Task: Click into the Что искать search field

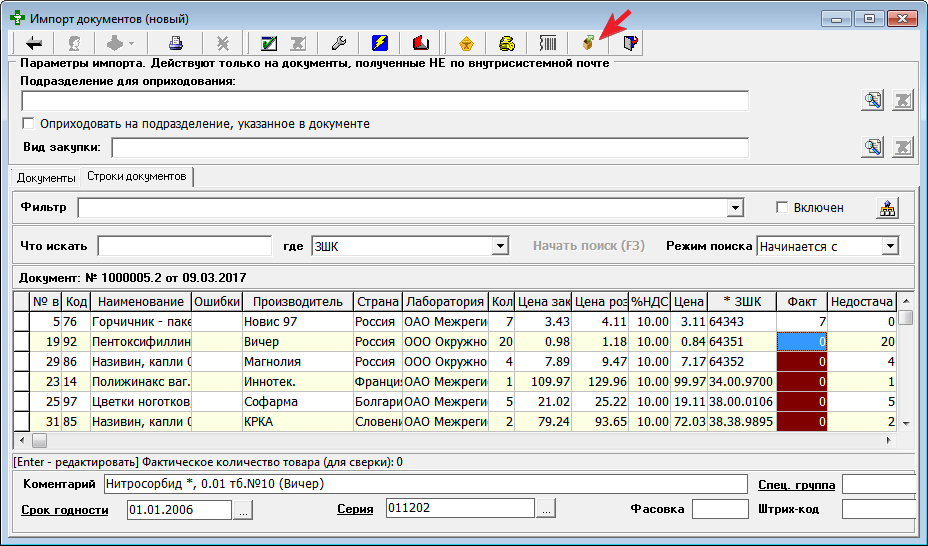Action: click(184, 246)
